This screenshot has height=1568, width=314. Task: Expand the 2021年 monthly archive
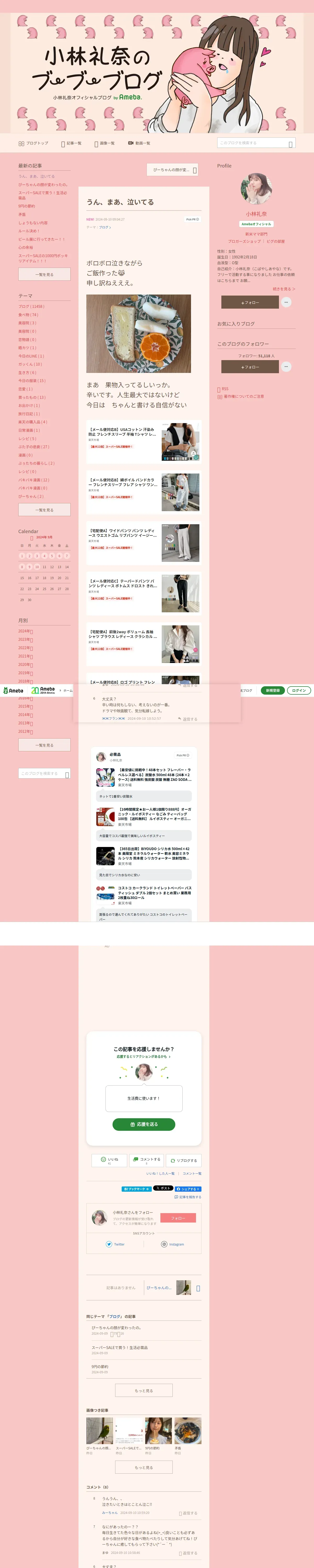(26, 656)
